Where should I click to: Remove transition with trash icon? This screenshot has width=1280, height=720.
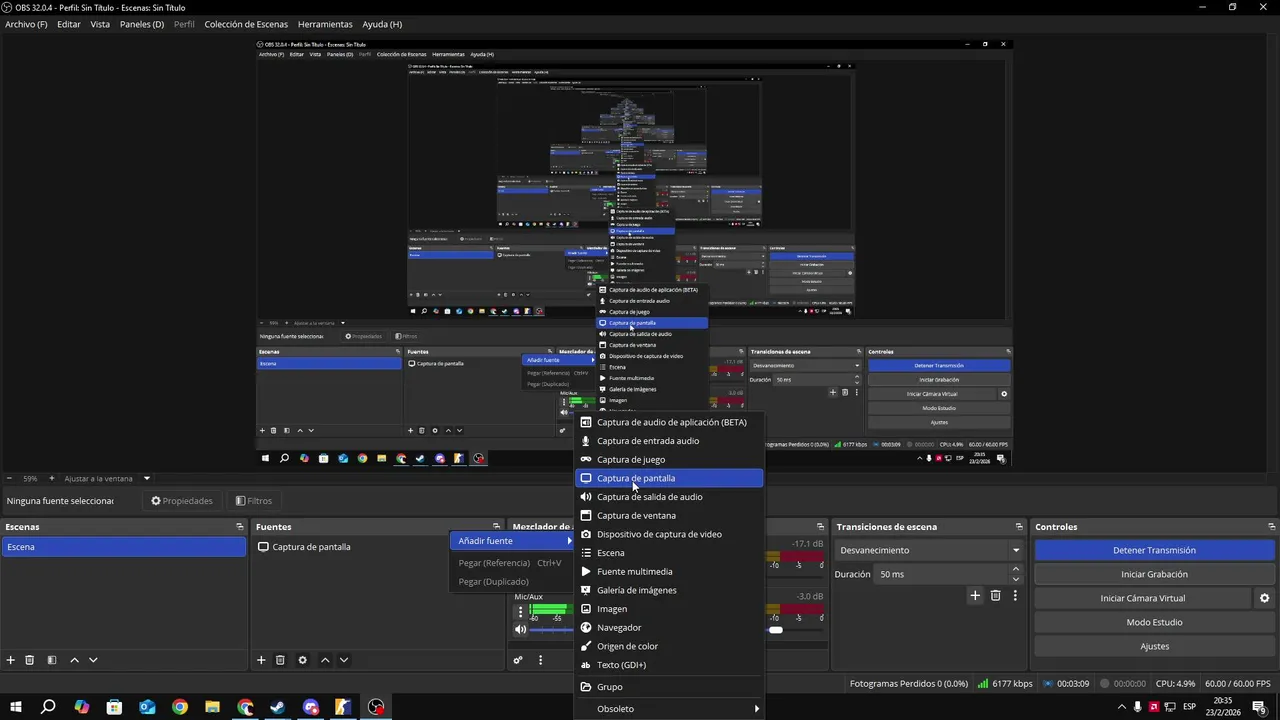[x=995, y=595]
